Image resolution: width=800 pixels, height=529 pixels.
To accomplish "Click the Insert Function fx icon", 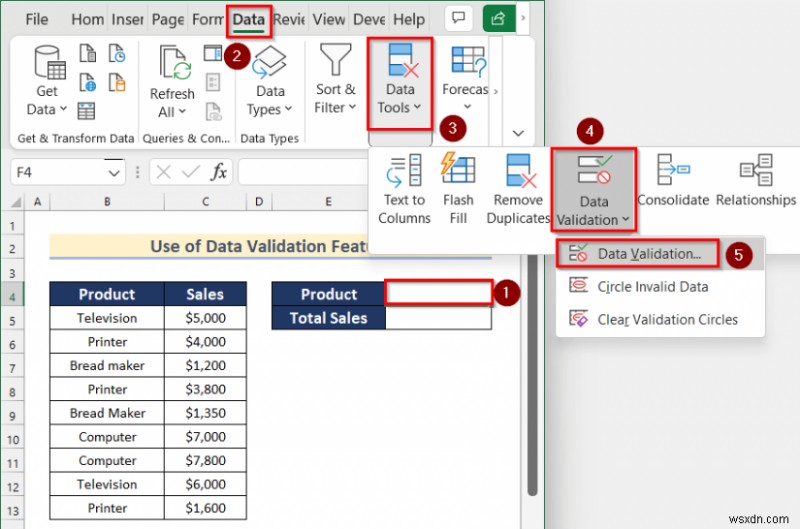I will 218,172.
